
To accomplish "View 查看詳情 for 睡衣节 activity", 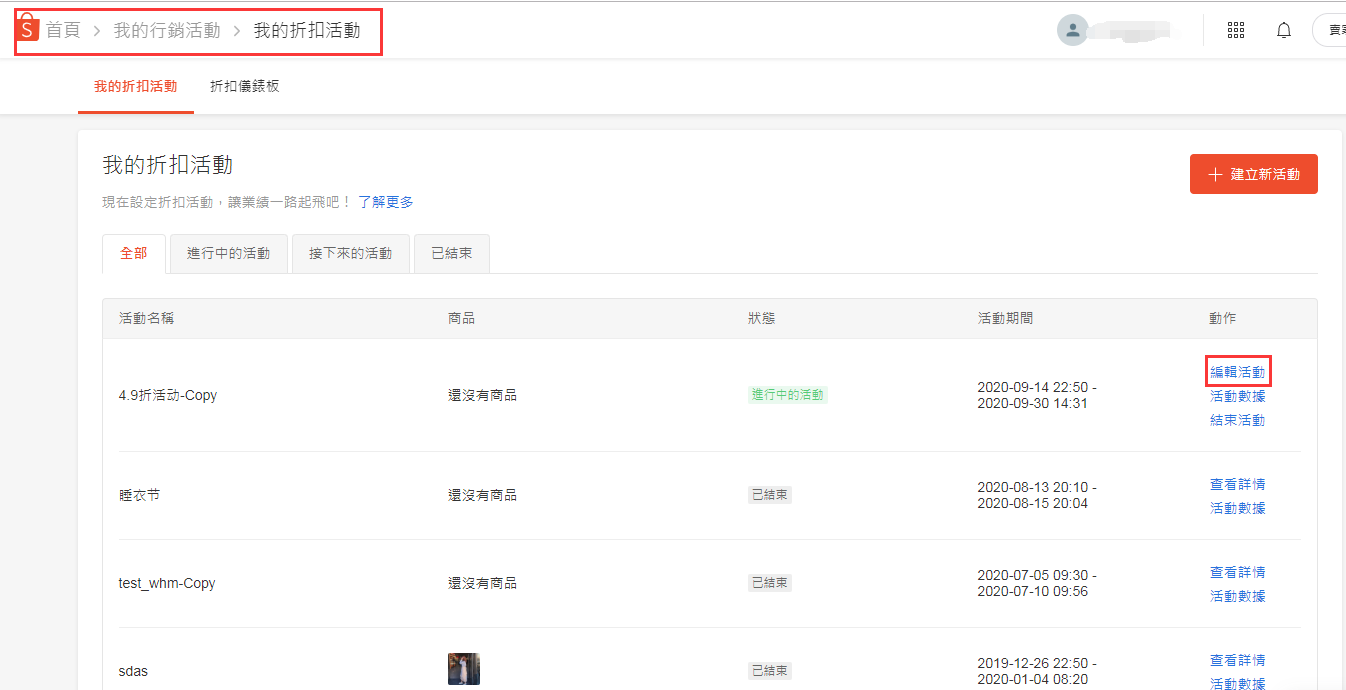I will [x=1238, y=484].
